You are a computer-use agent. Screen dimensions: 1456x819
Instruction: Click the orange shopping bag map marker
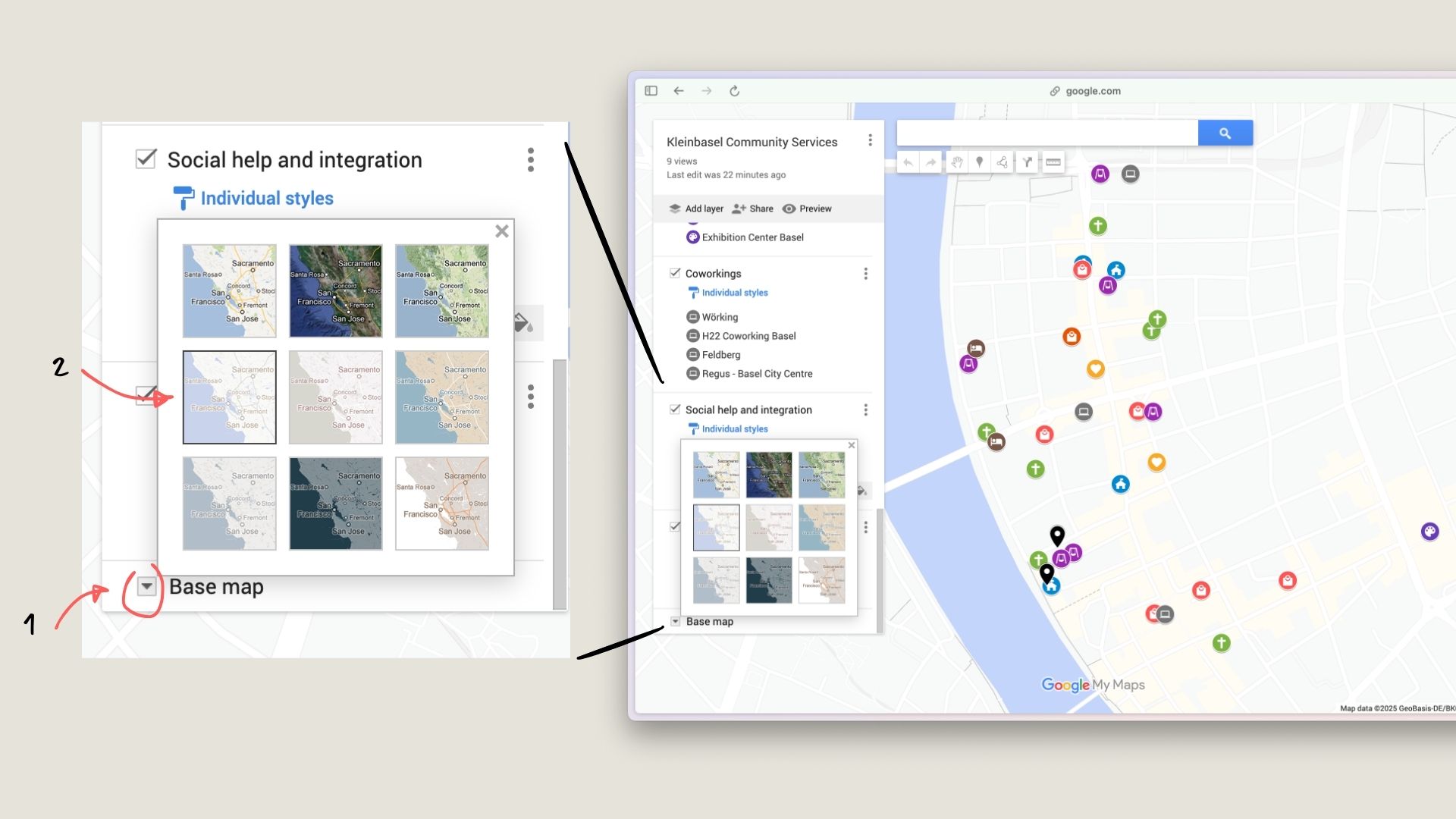[1071, 337]
